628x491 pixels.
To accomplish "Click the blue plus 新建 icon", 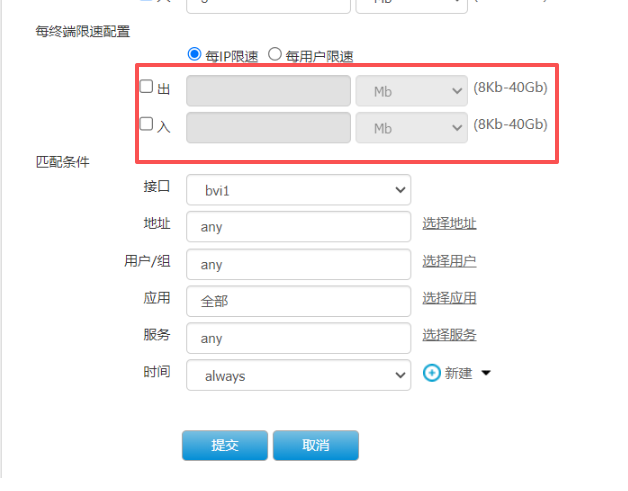I will (x=432, y=373).
